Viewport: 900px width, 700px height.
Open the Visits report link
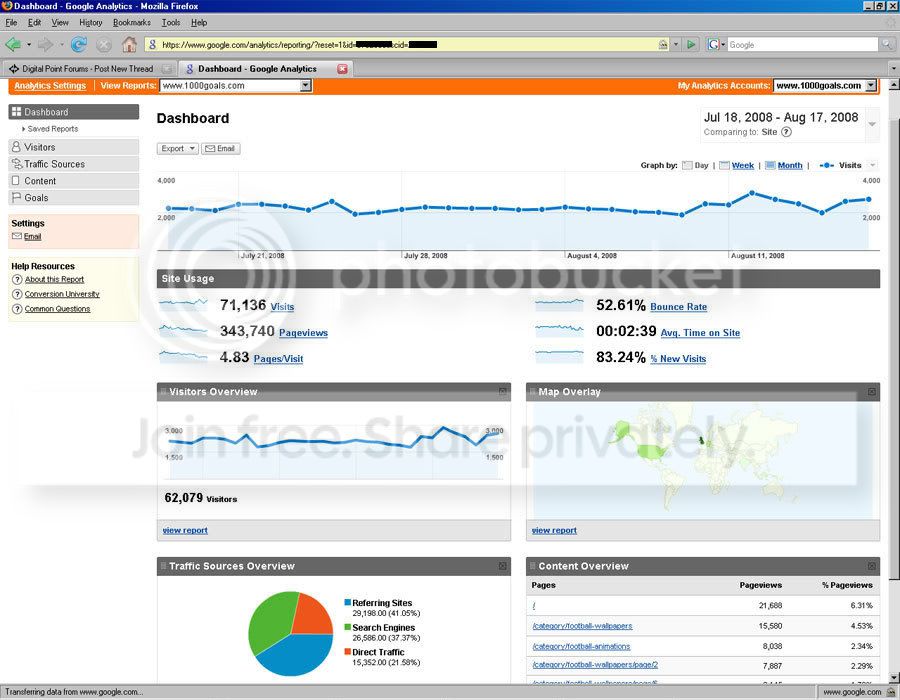point(282,307)
